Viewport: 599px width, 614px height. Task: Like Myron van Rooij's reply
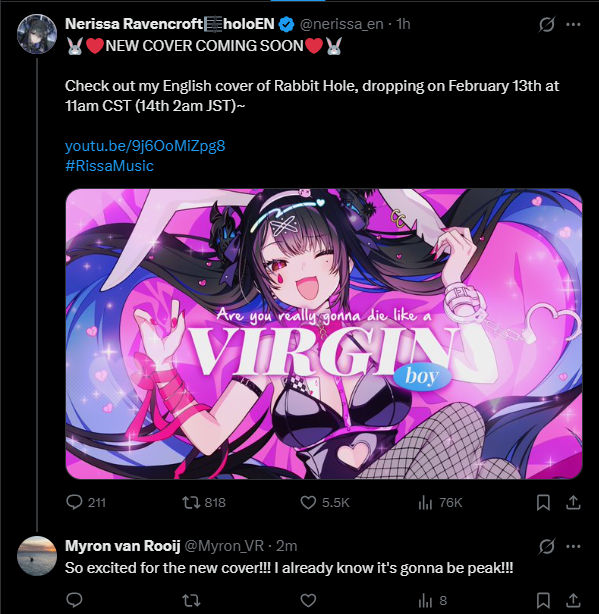coord(308,600)
